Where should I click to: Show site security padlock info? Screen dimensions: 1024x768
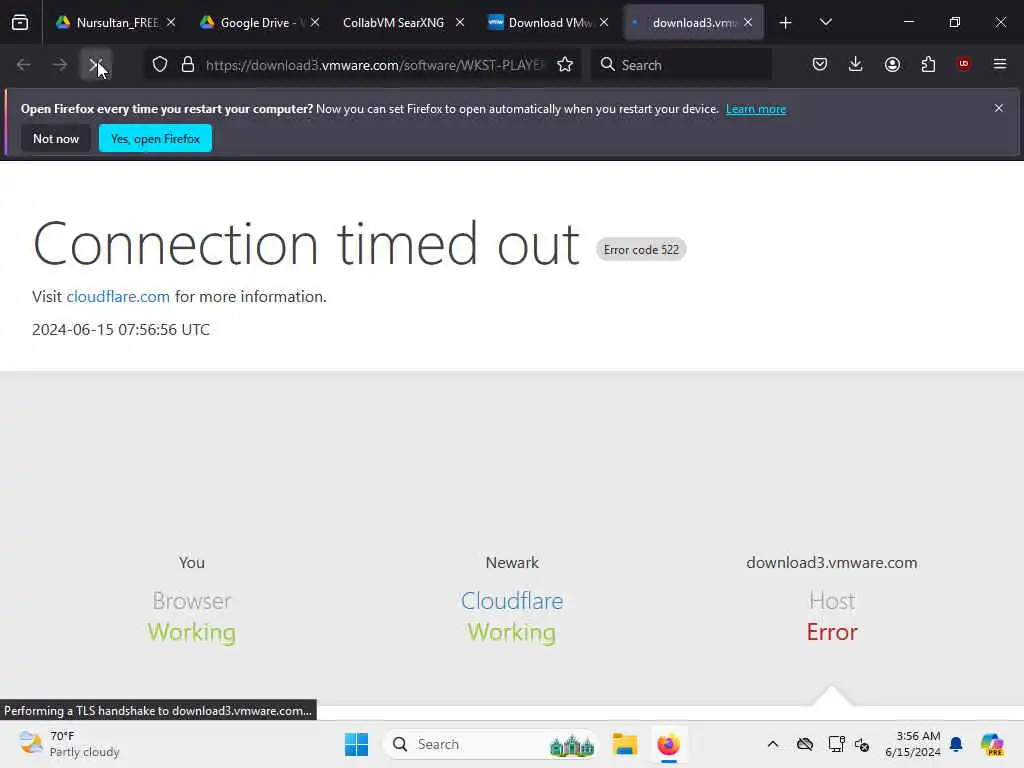pyautogui.click(x=188, y=65)
